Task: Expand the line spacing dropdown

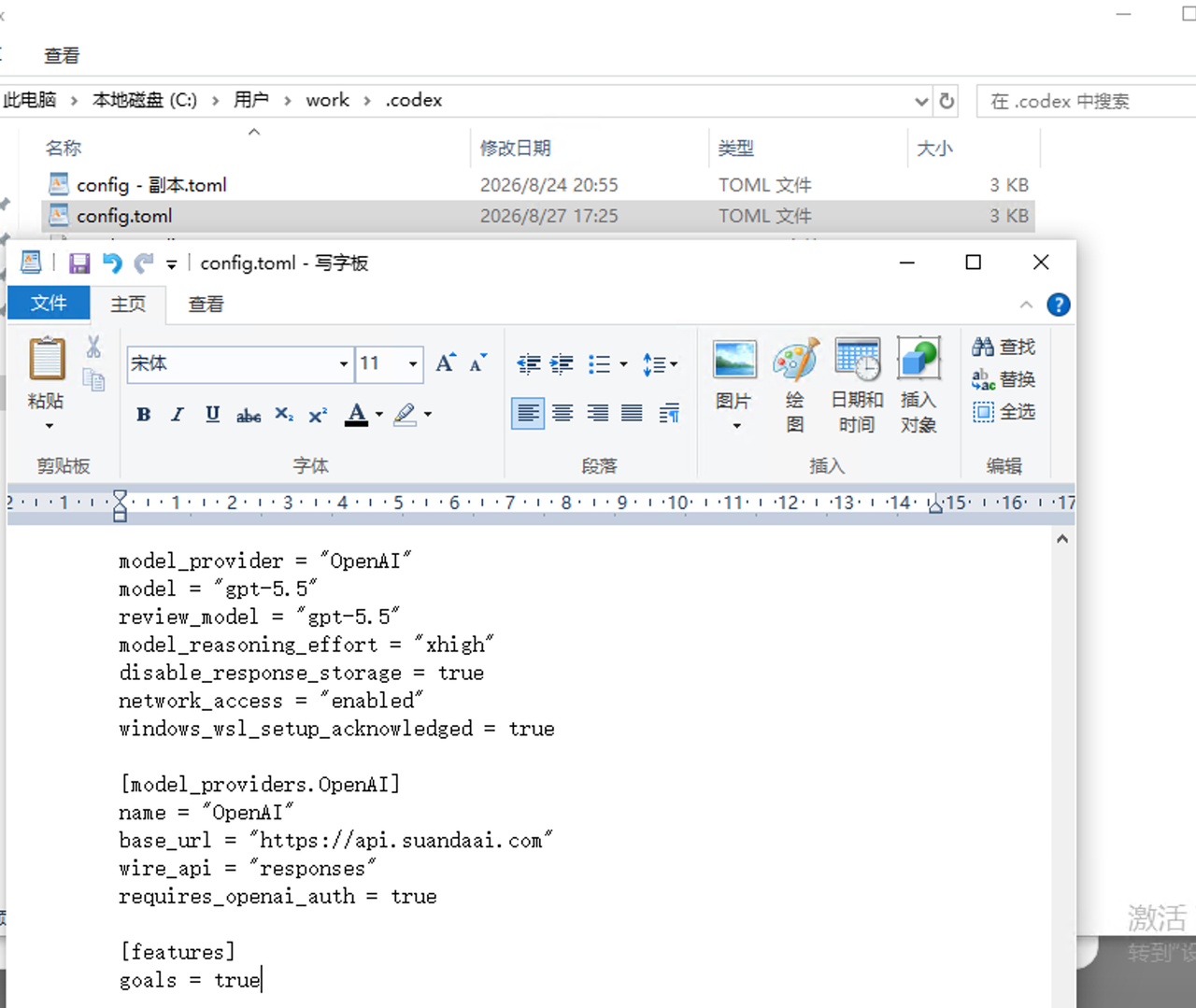Action: pos(674,364)
